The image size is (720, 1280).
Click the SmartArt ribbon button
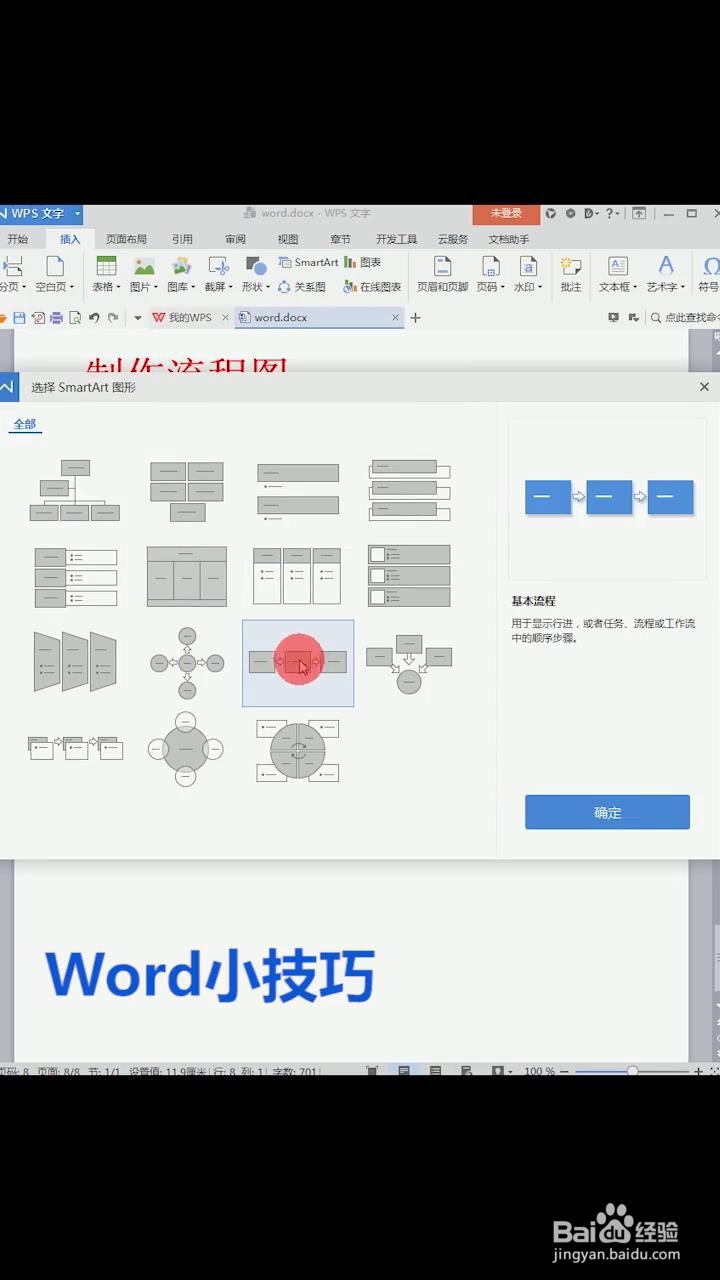click(308, 262)
